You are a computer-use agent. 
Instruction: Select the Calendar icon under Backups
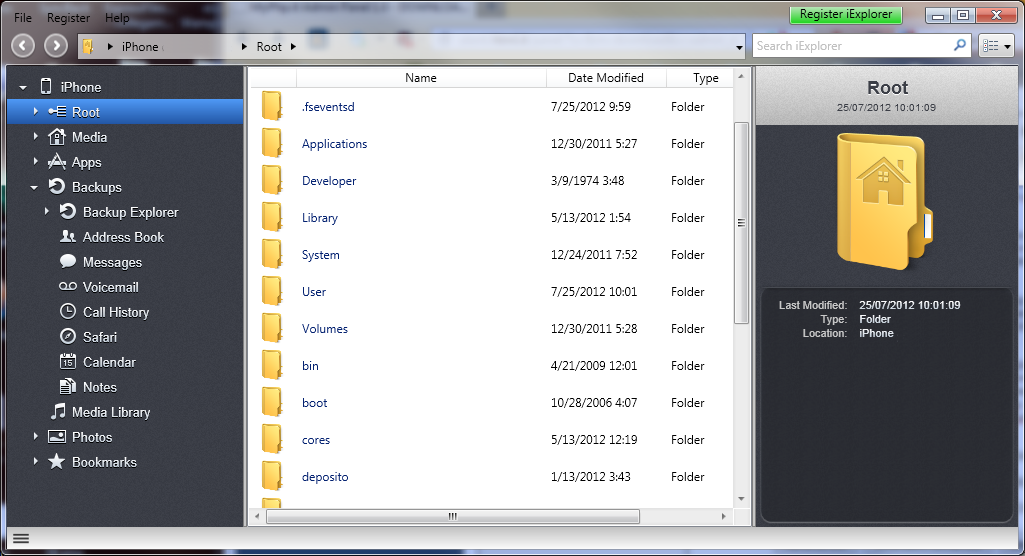[68, 362]
